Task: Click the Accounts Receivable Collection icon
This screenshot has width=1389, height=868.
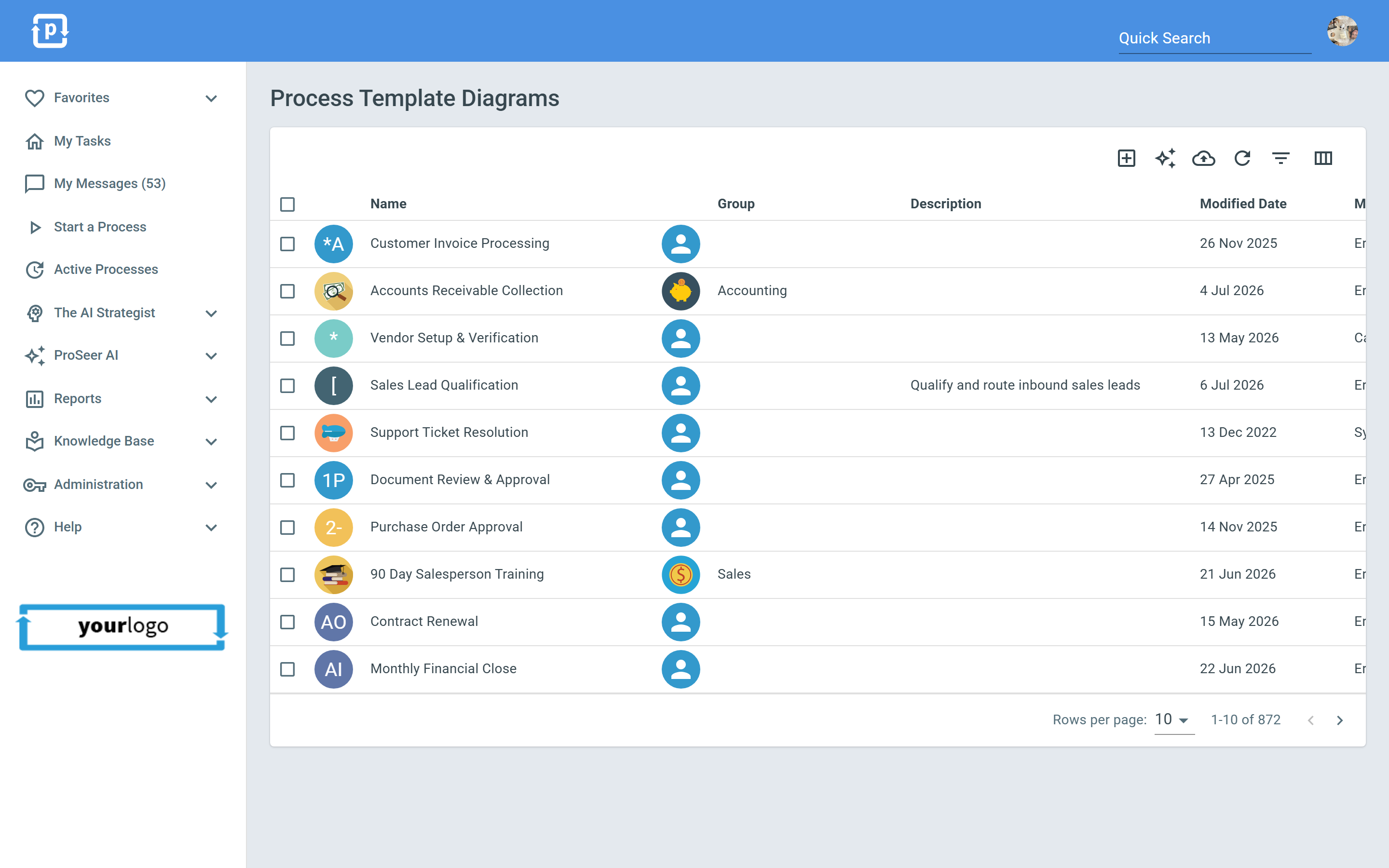Action: click(x=333, y=291)
